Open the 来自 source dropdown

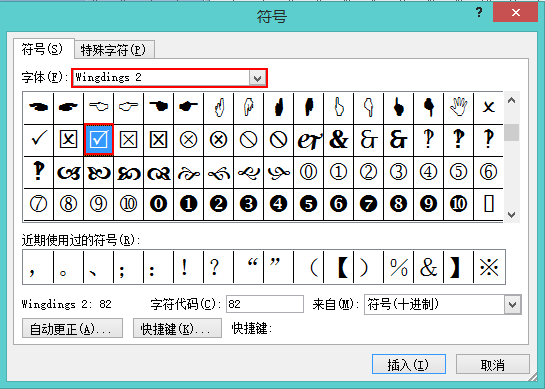click(513, 305)
